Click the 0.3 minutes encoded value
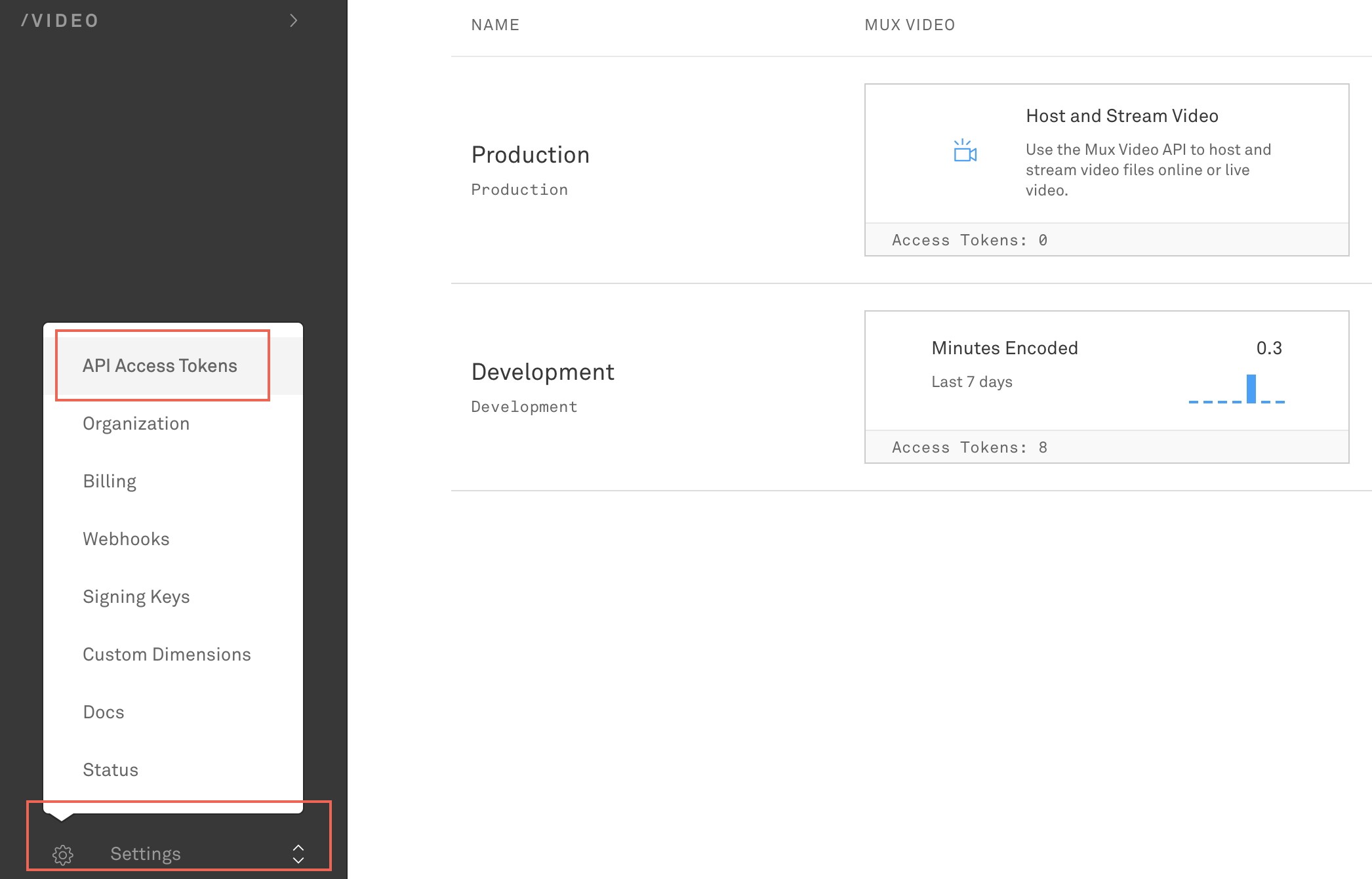 pyautogui.click(x=1269, y=348)
